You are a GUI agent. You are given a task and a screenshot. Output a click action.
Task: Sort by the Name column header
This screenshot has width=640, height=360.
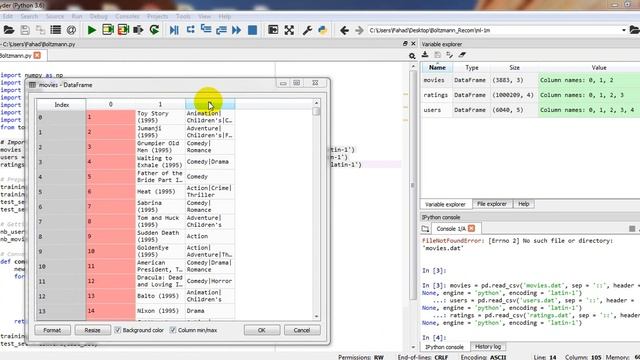click(437, 67)
